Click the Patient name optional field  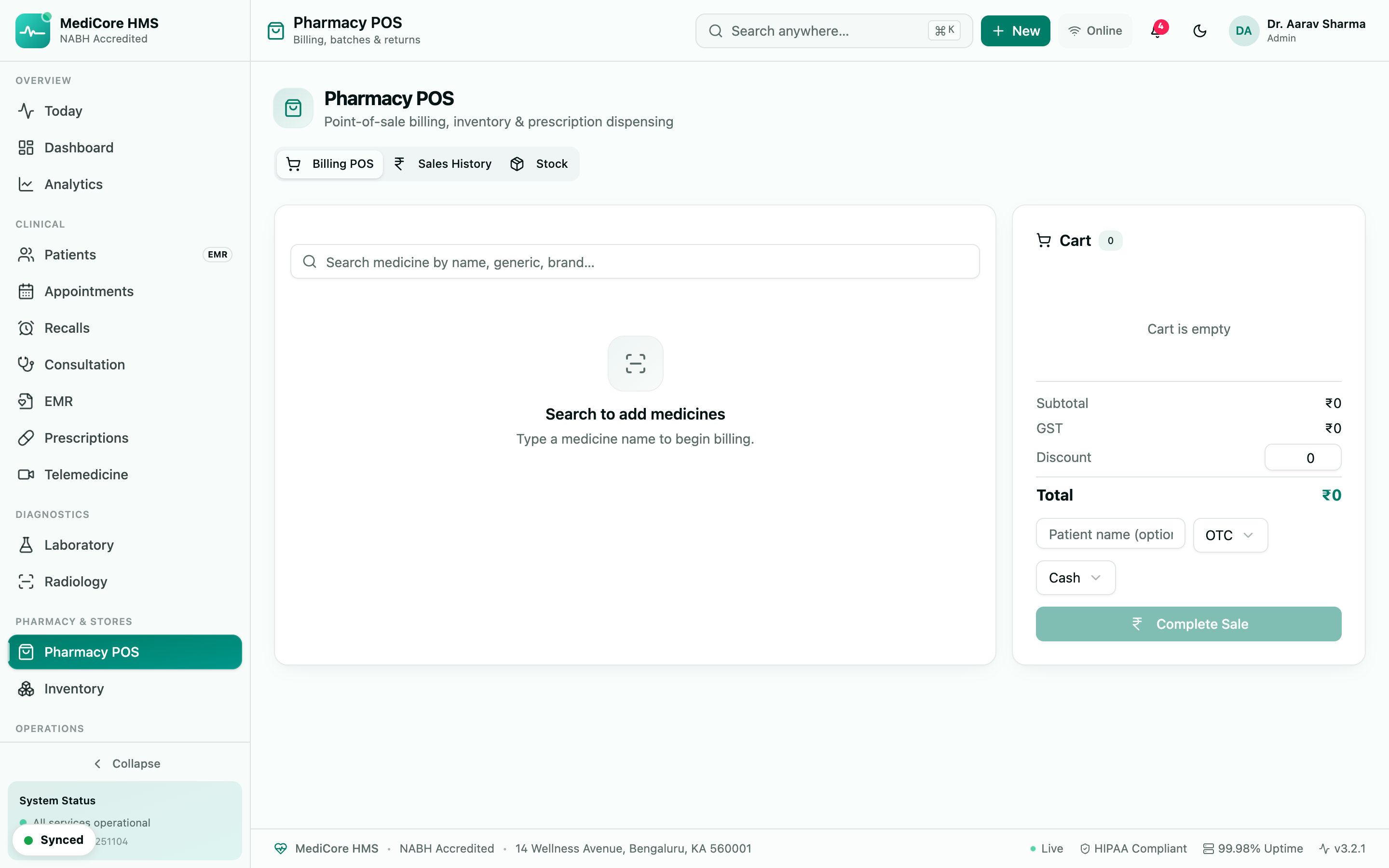click(1110, 534)
